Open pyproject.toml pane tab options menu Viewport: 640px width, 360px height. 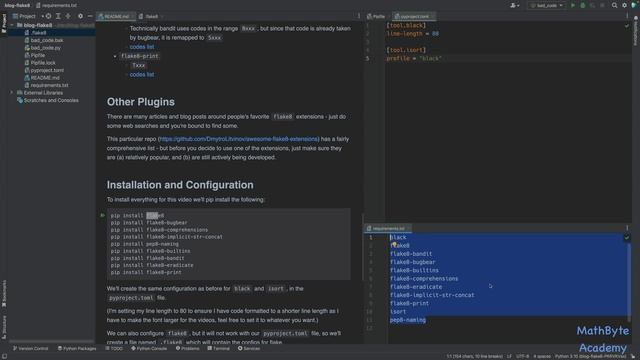627,16
